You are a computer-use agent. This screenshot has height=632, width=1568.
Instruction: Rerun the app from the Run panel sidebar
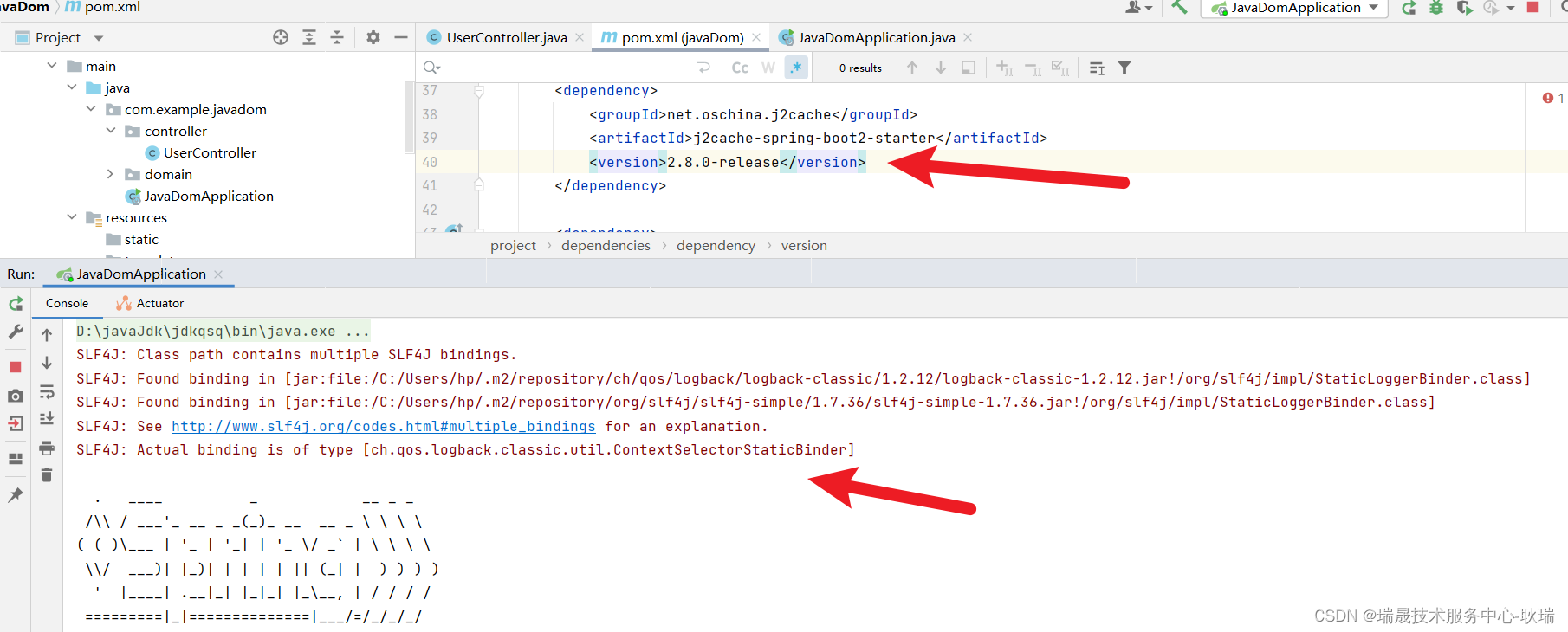pyautogui.click(x=16, y=304)
